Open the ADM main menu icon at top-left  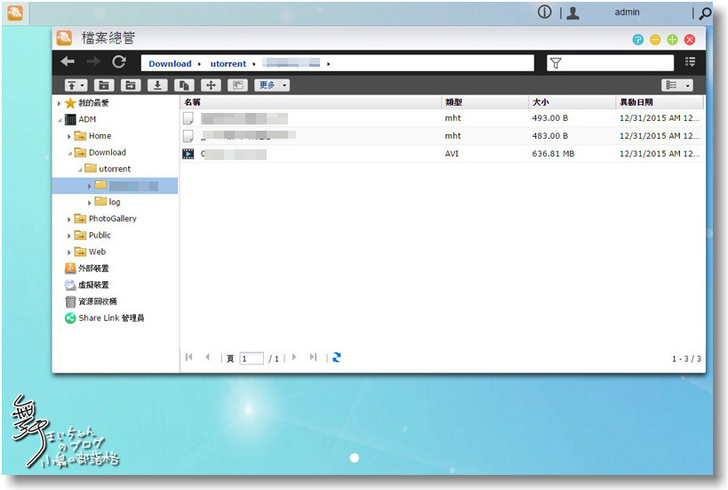coord(15,13)
